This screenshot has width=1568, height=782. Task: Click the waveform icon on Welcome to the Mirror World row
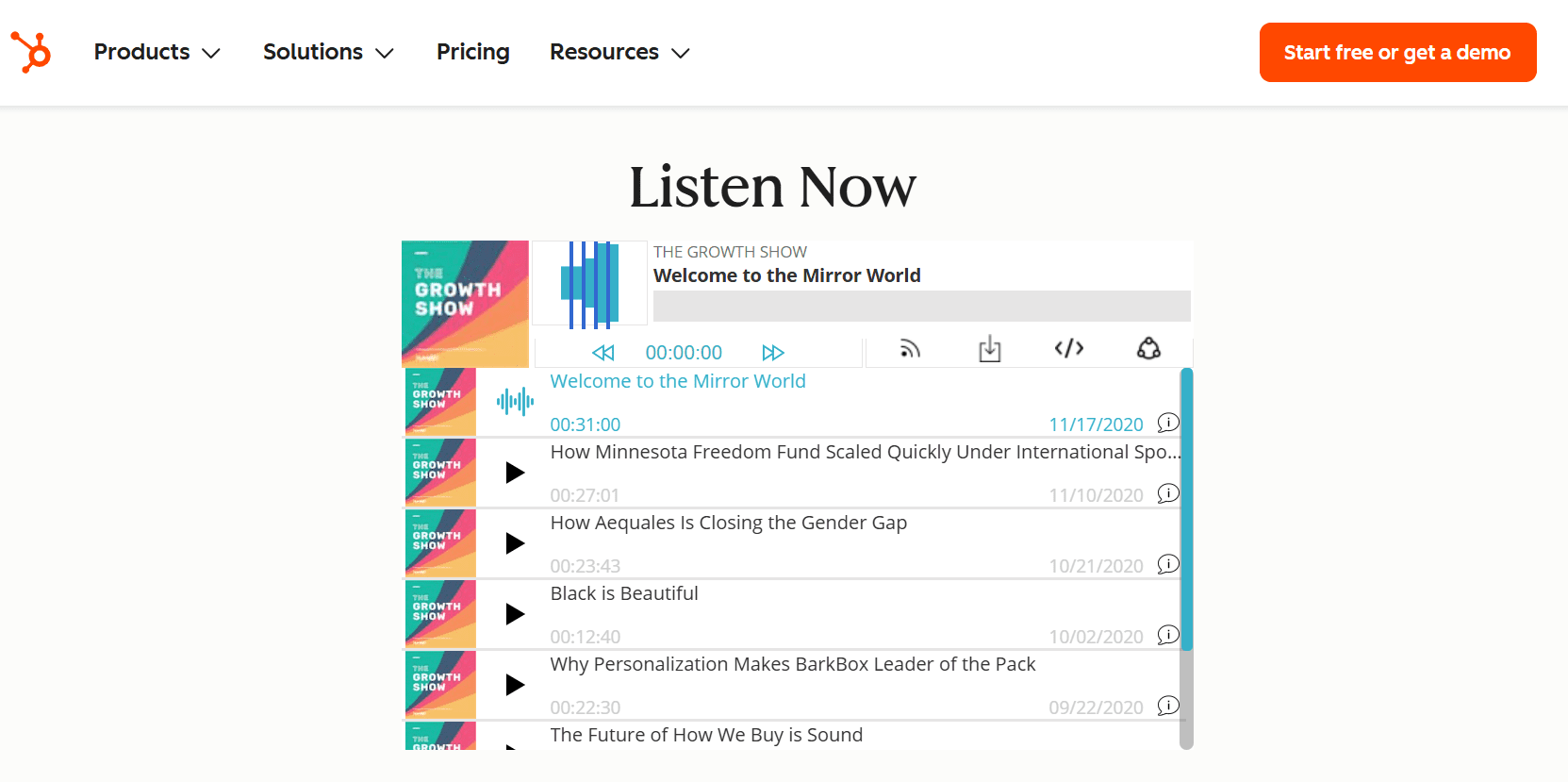click(515, 402)
